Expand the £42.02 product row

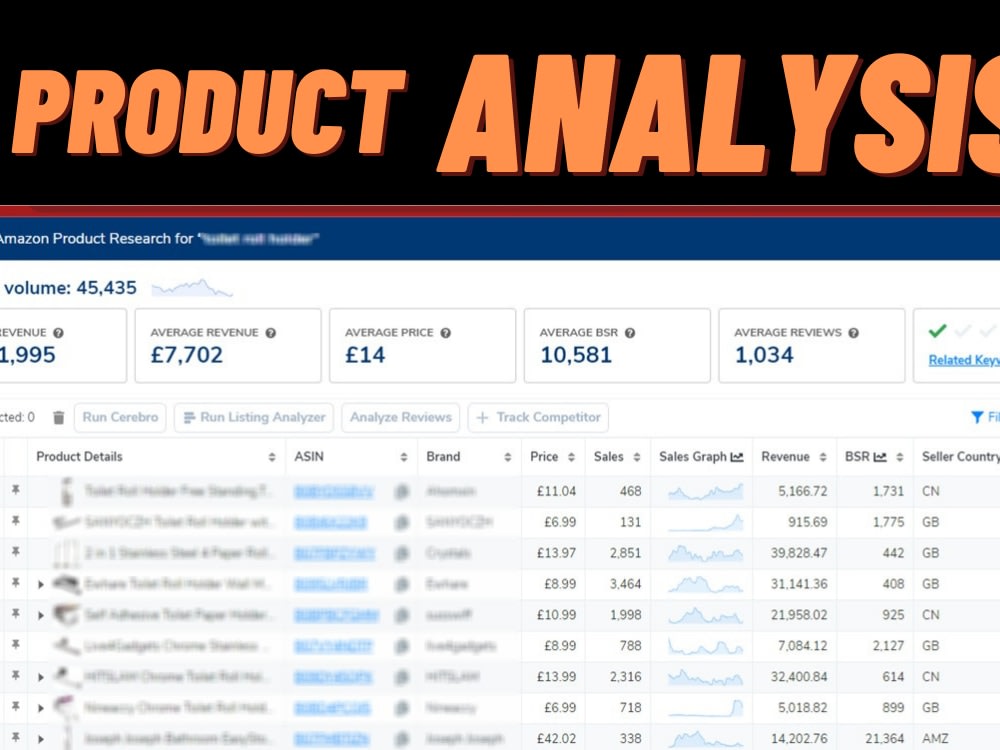coord(41,739)
